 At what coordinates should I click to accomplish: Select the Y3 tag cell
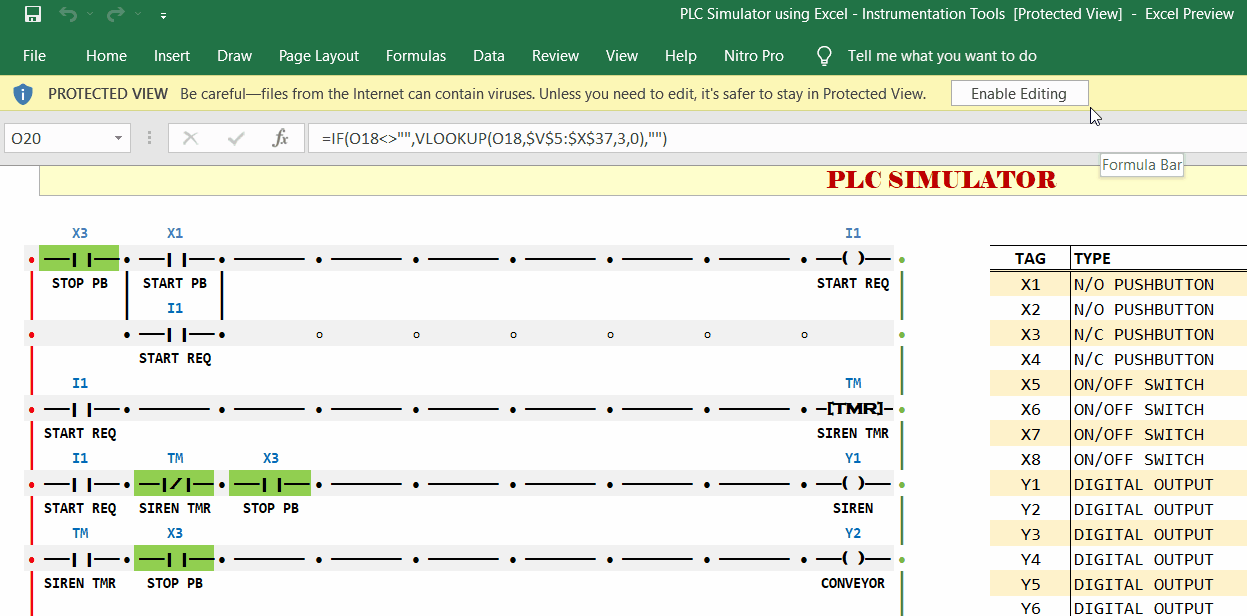(1030, 534)
